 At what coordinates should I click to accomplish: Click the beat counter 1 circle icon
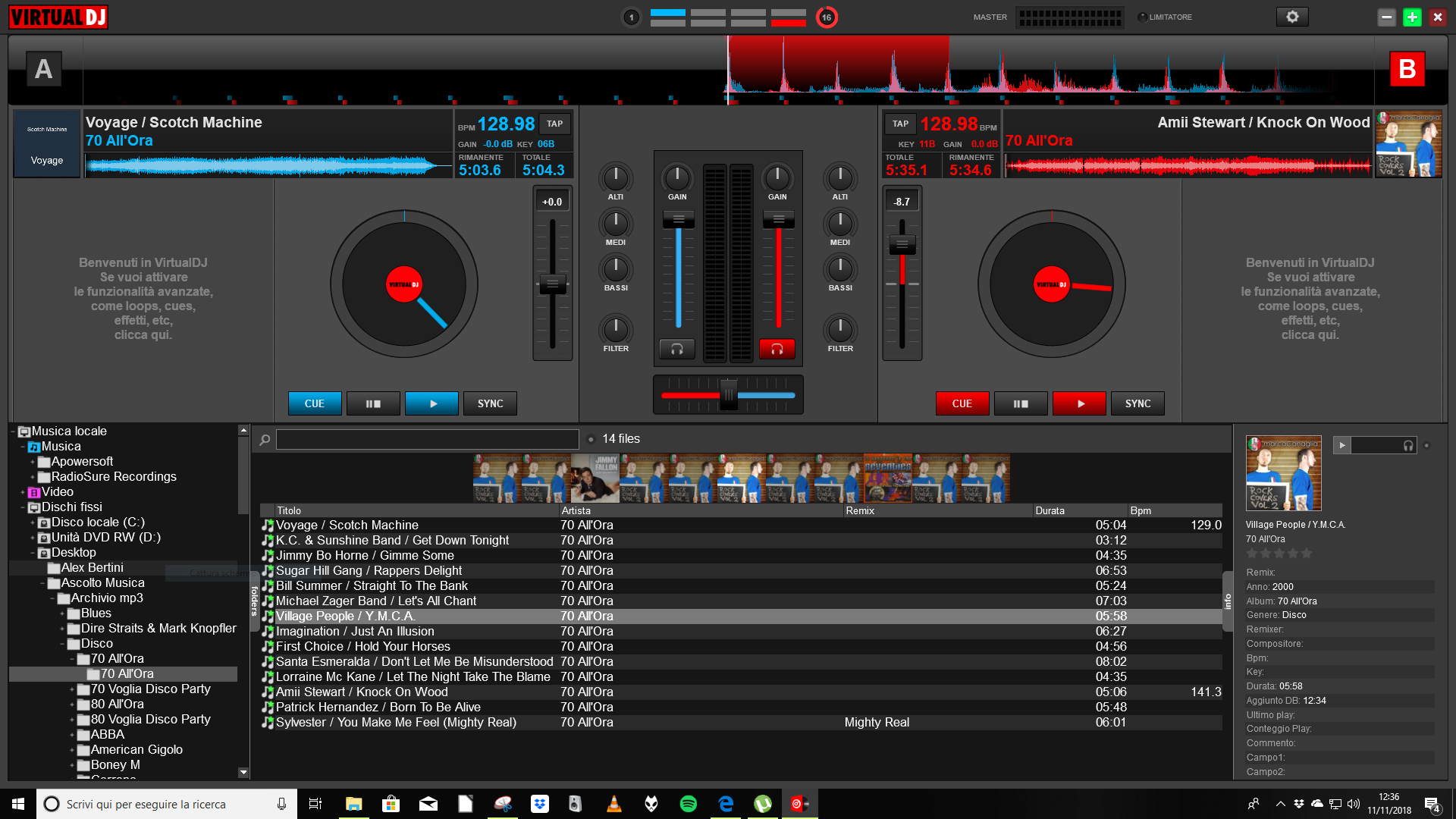click(x=631, y=17)
